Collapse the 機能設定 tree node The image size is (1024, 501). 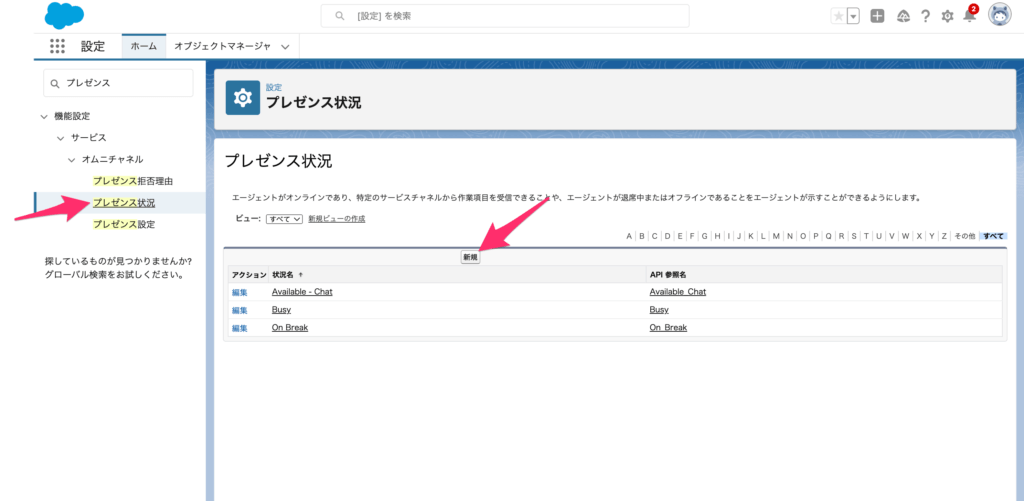44,117
